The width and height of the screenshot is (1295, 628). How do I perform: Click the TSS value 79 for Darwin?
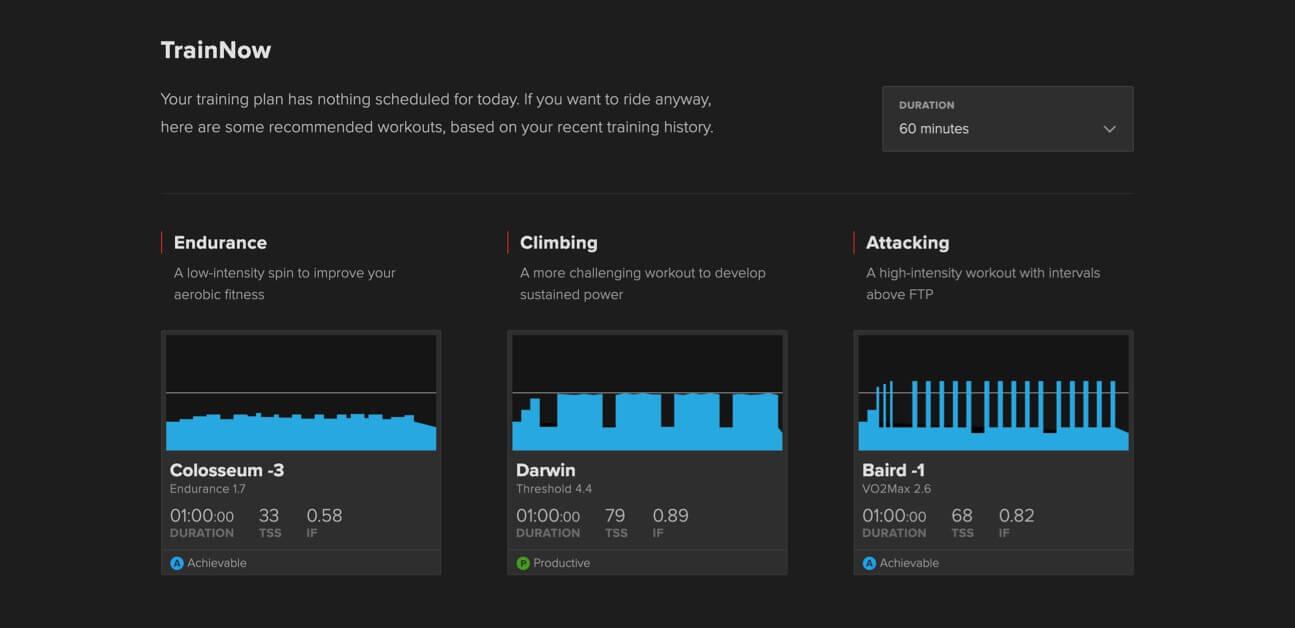(x=615, y=516)
